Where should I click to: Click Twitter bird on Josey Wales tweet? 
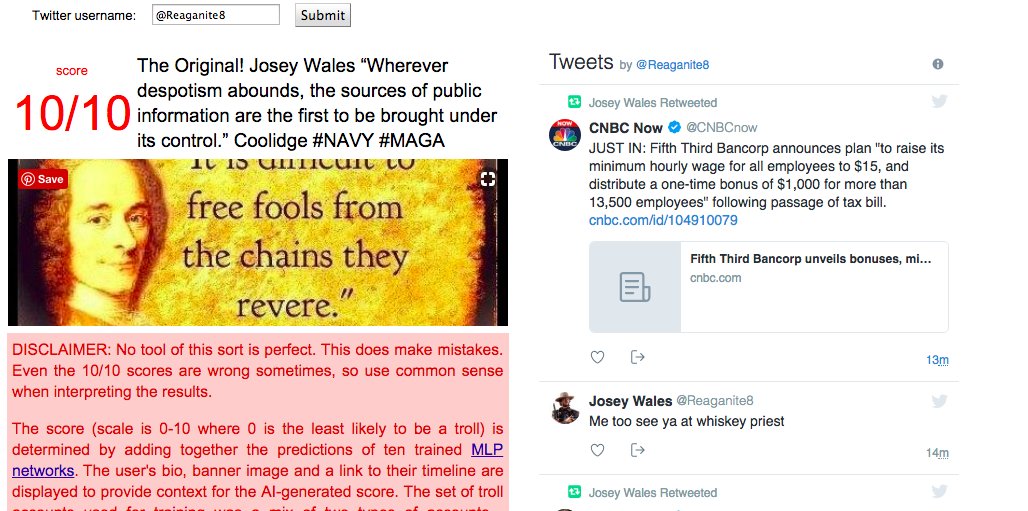coord(939,401)
